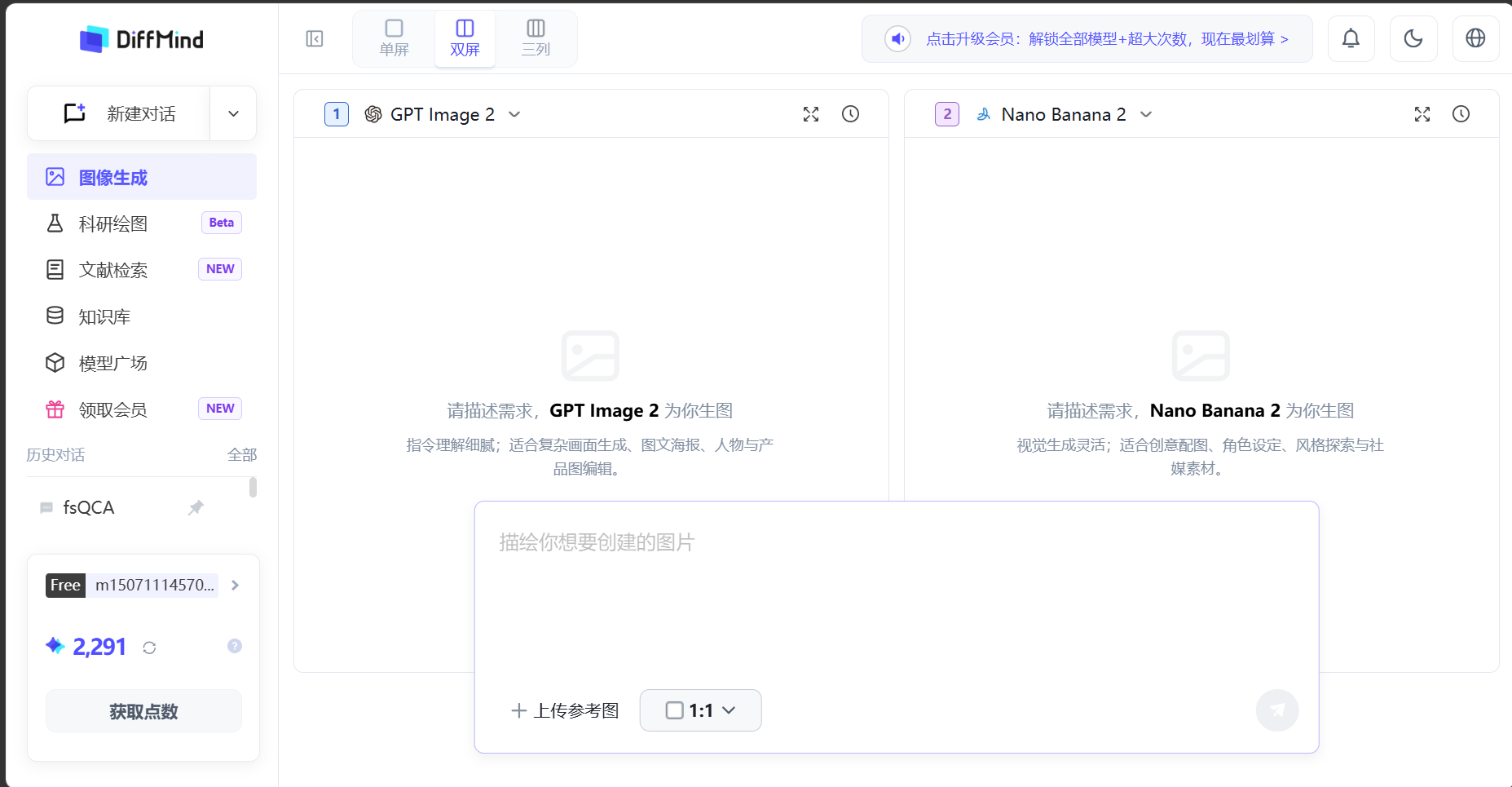Viewport: 1512px width, 787px height.
Task: Click the gift icon for 领取会员
Action: 55,409
